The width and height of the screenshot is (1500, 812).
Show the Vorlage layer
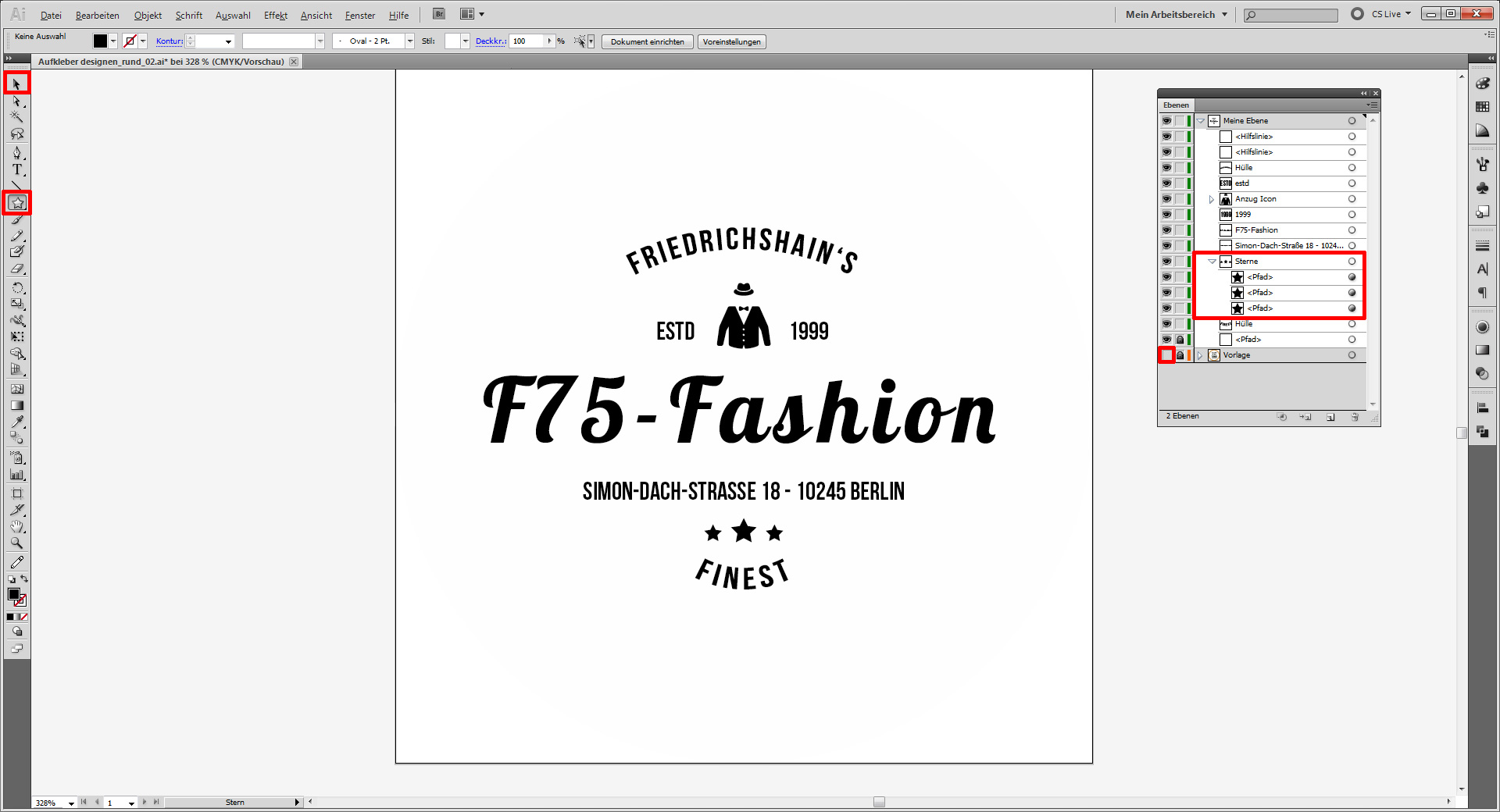(x=1166, y=355)
